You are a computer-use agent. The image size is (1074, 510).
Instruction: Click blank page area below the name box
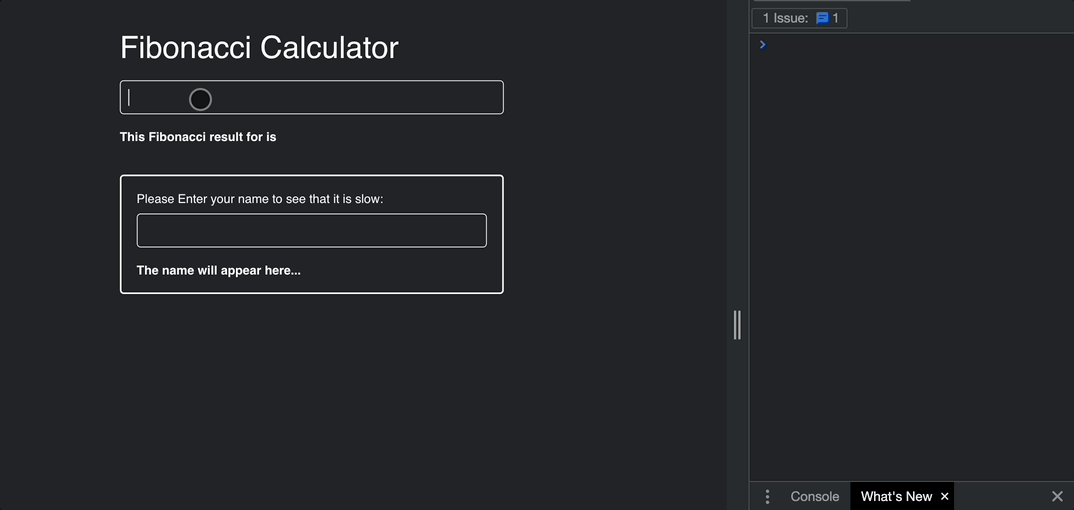(311, 400)
